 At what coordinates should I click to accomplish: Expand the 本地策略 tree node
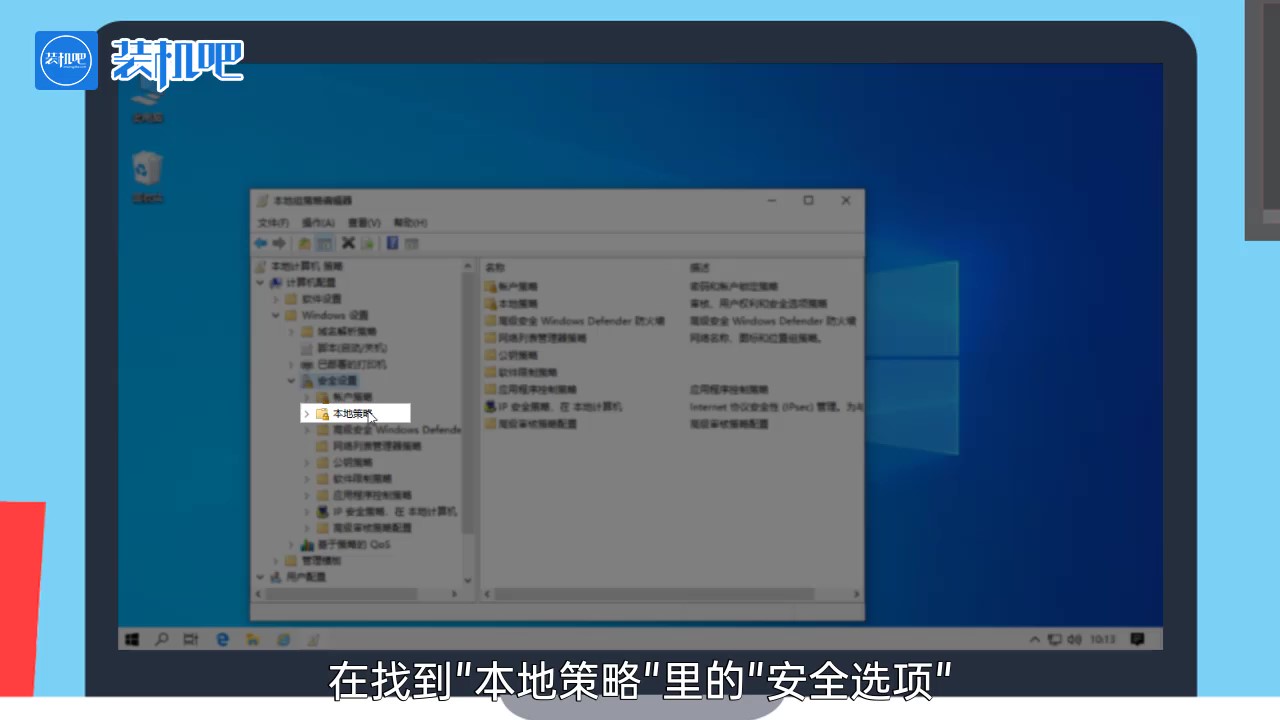(x=306, y=414)
